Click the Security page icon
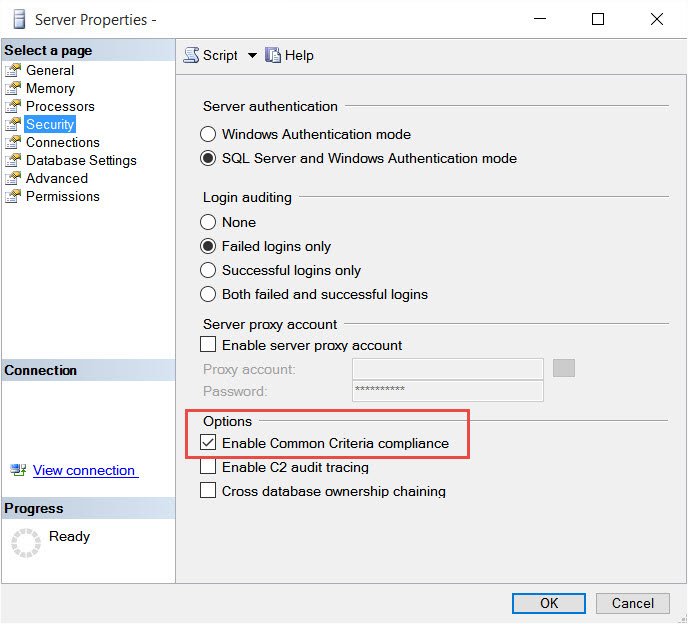The width and height of the screenshot is (688, 624). pos(13,124)
